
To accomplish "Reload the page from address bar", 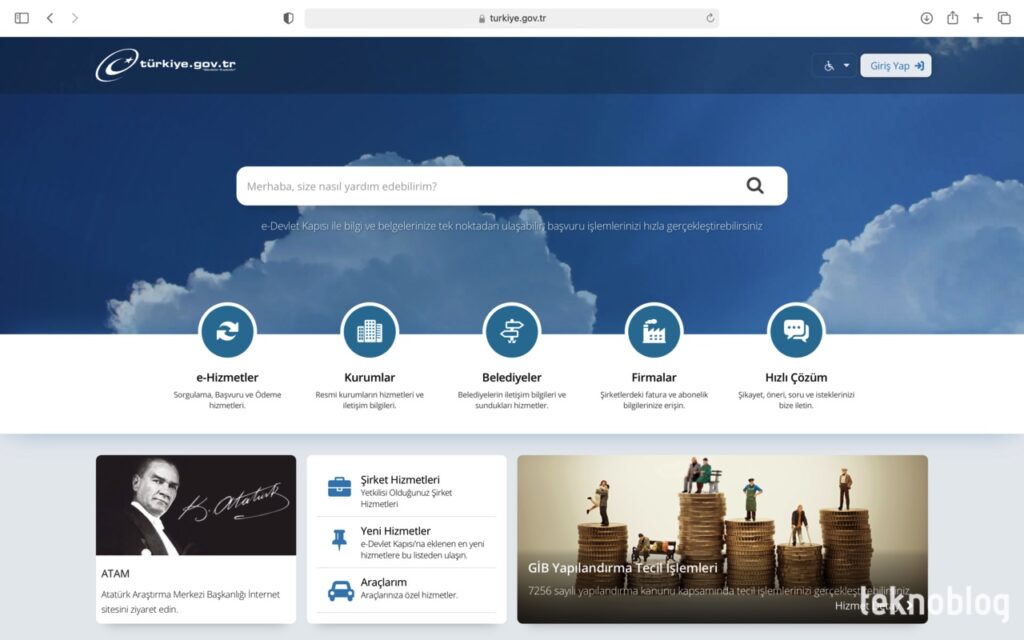I will coord(710,18).
